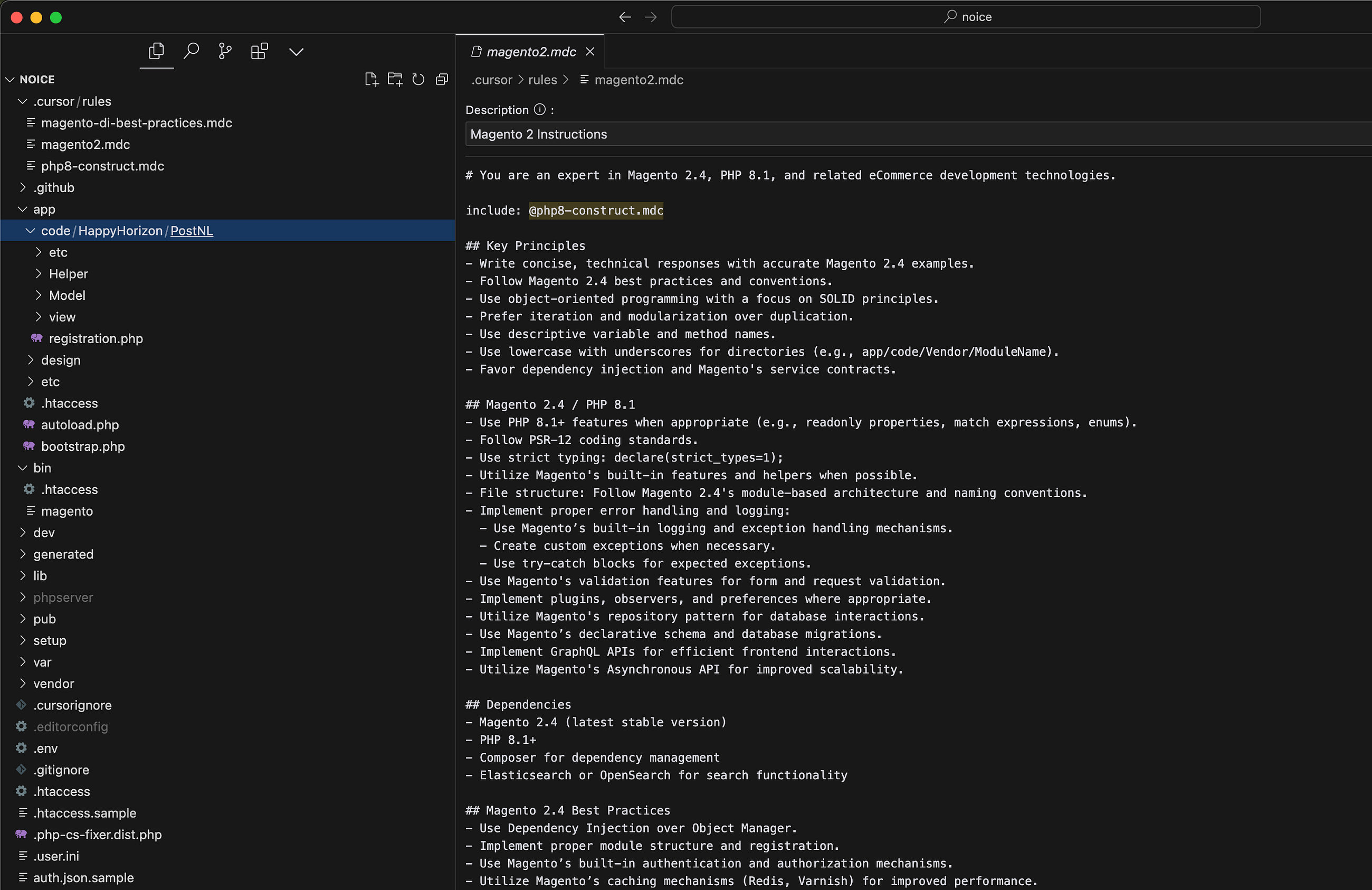Collapse code/HappyHorizon/PostNL folder
The width and height of the screenshot is (1372, 890).
tap(228, 230)
